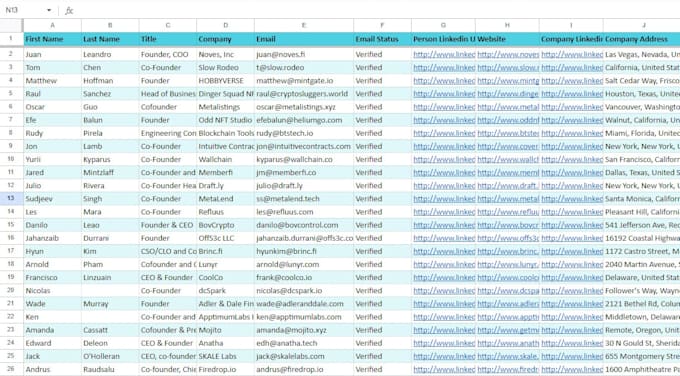Click cell 't@slow.rodeo'

(x=304, y=68)
